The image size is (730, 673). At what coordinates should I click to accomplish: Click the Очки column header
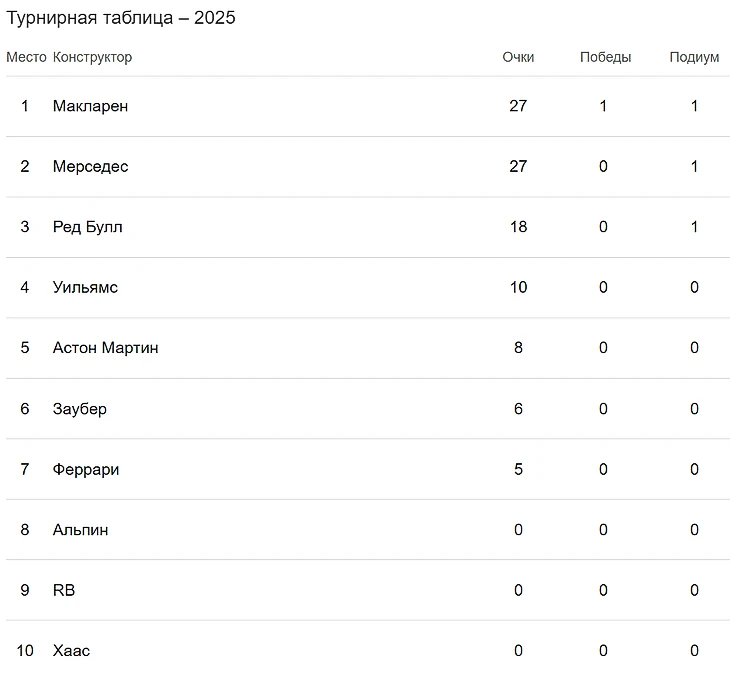pyautogui.click(x=518, y=57)
